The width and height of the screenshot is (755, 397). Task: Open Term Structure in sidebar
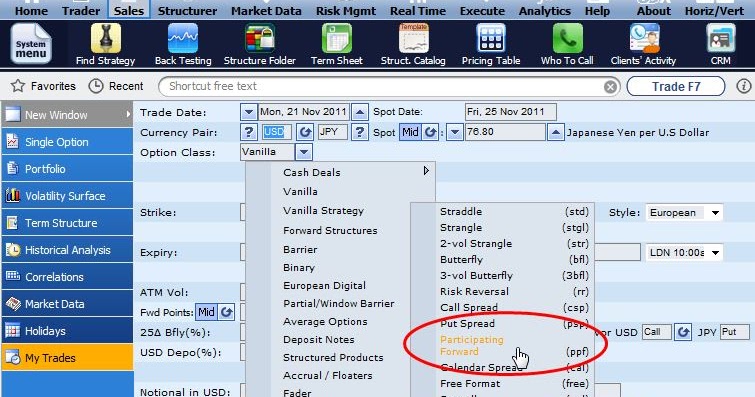tap(67, 223)
